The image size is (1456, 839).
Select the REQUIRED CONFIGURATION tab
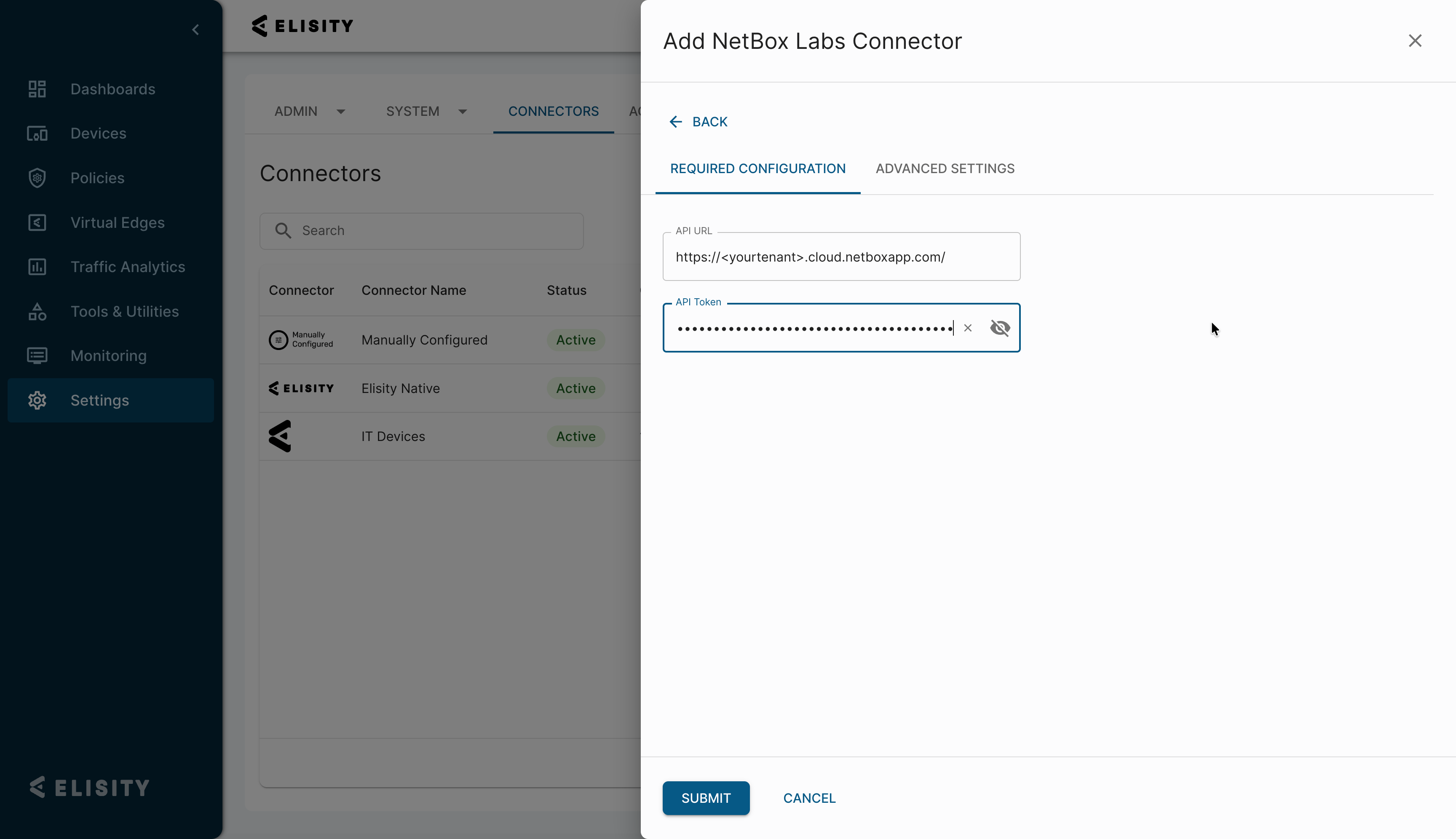tap(758, 169)
